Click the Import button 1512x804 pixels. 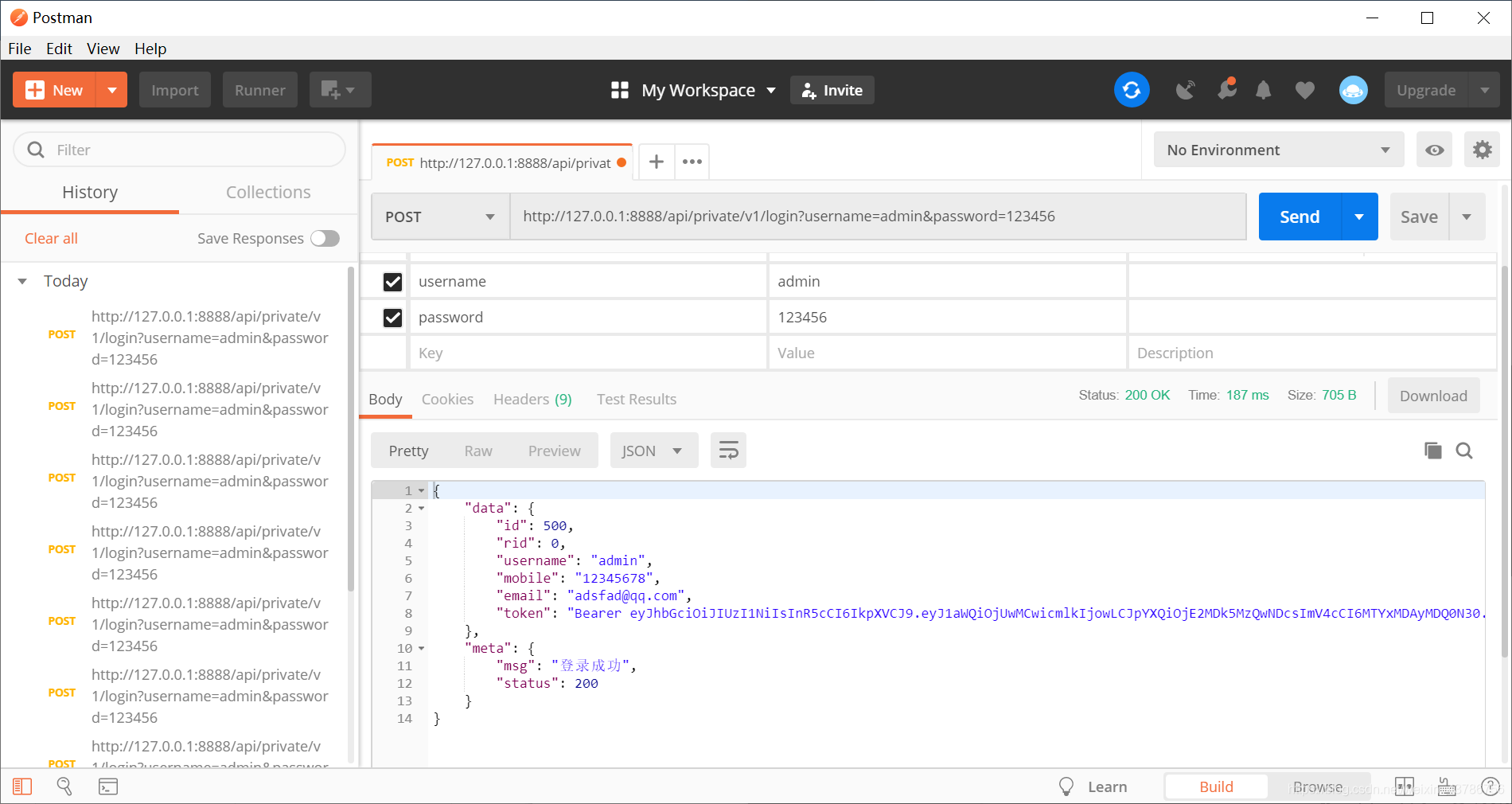click(174, 90)
